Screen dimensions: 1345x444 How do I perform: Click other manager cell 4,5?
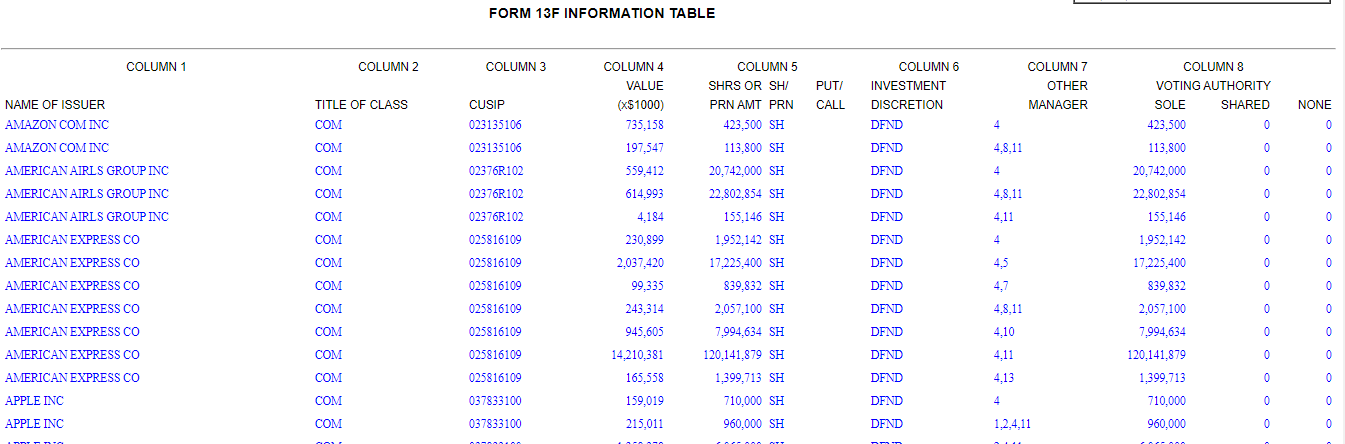click(x=1001, y=263)
